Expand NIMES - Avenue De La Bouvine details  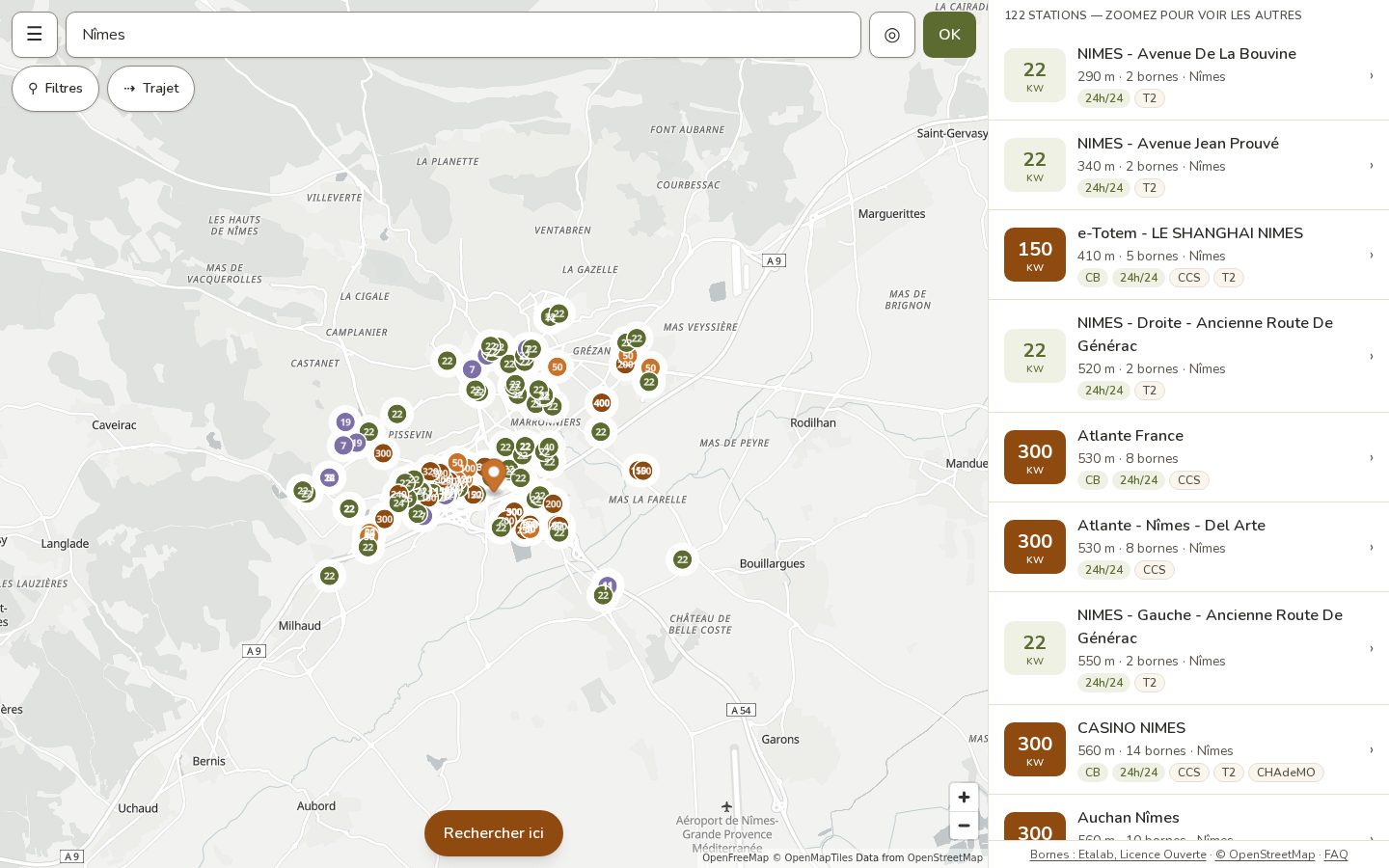point(1188,75)
